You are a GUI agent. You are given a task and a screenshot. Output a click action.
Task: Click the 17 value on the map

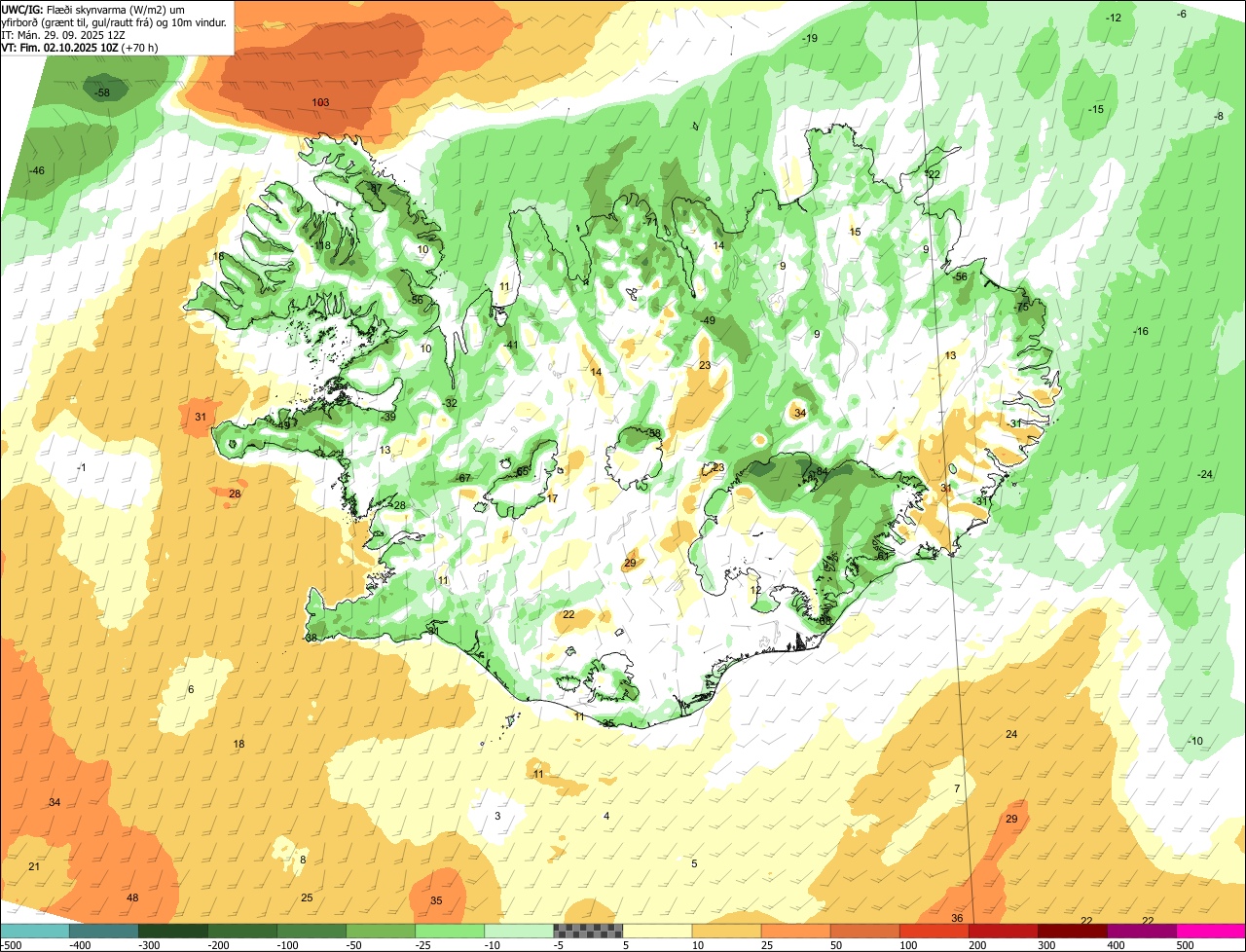[553, 498]
